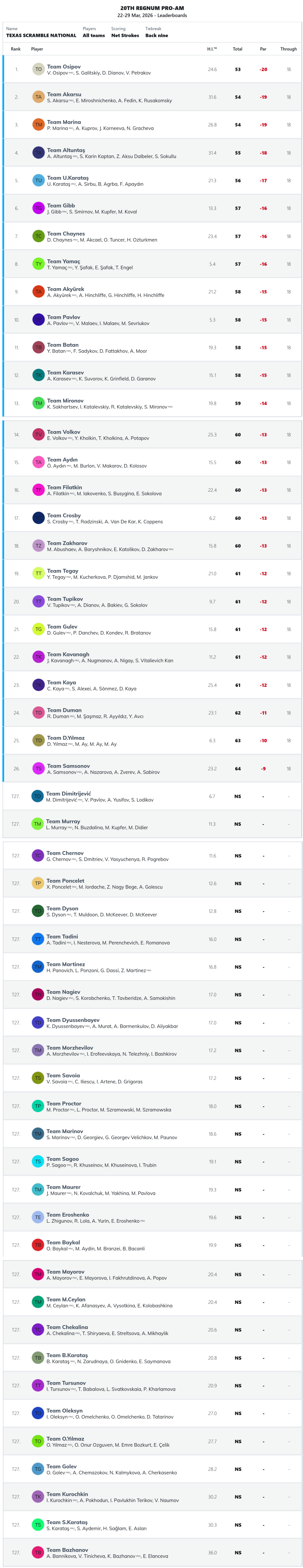Click Team Osipov's TO avatar icon
This screenshot has height=1568, width=303.
coord(38,69)
